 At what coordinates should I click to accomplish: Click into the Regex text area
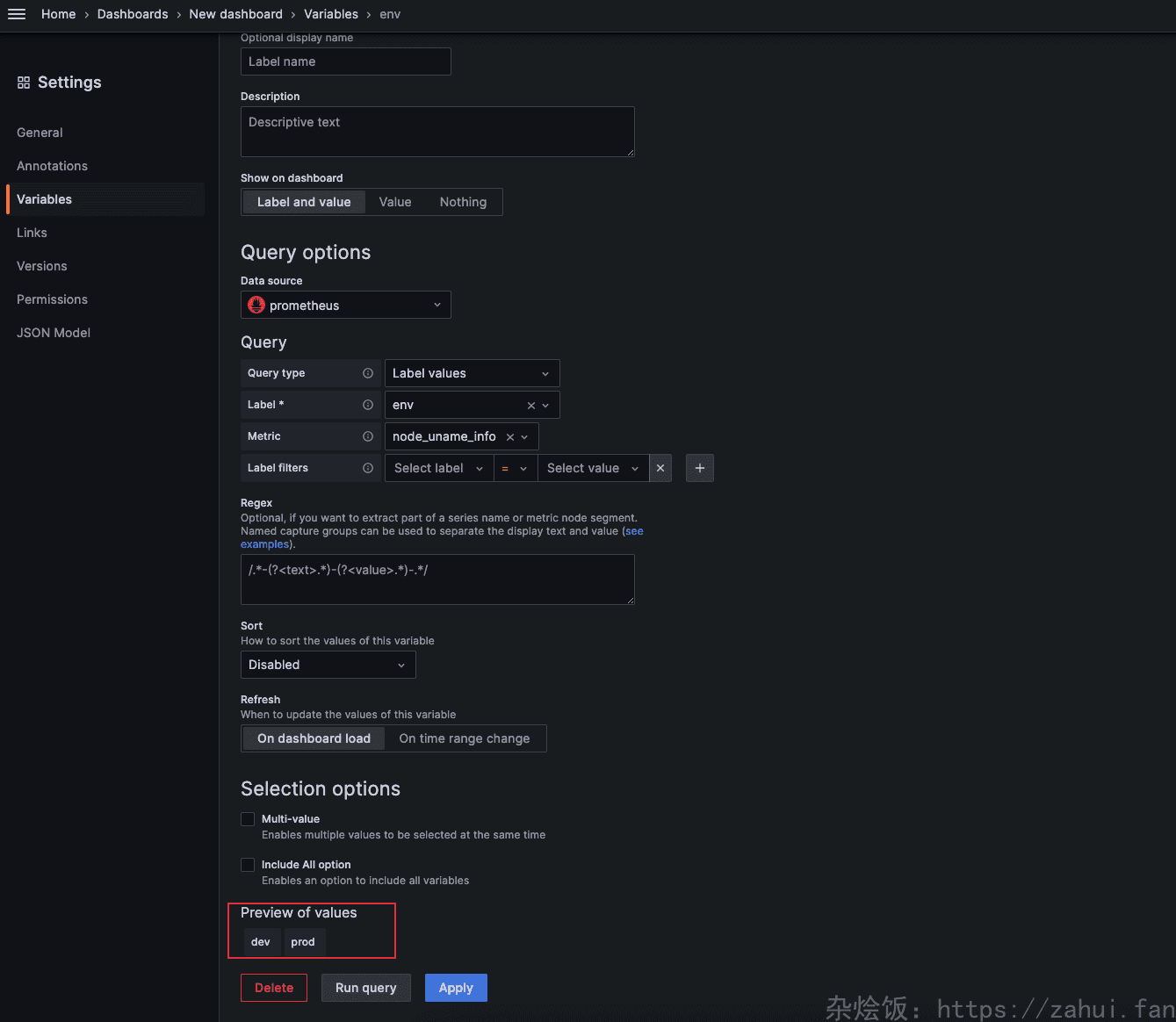[437, 579]
